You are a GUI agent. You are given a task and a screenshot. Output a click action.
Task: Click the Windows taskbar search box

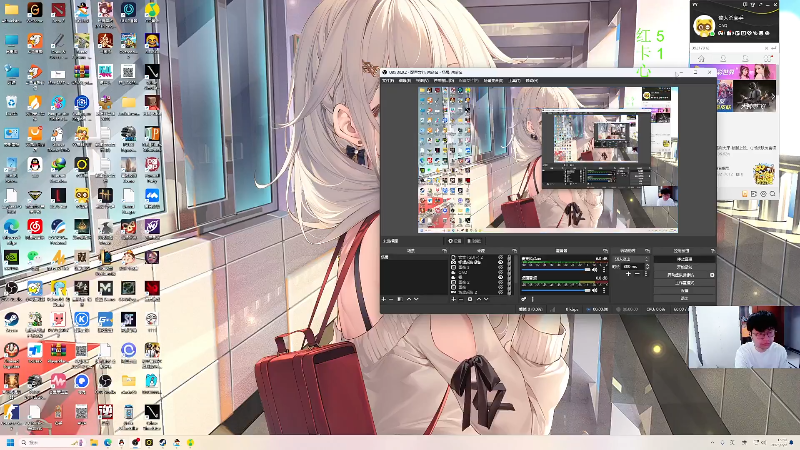pyautogui.click(x=52, y=442)
